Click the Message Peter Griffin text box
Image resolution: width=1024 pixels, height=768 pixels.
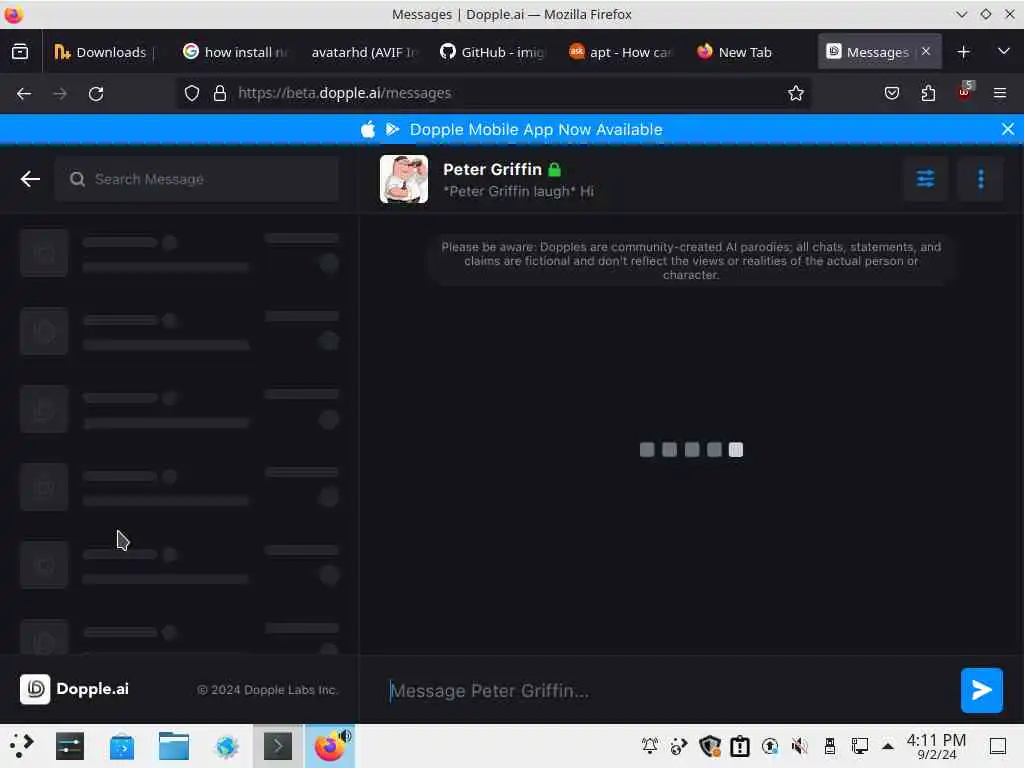(x=666, y=690)
